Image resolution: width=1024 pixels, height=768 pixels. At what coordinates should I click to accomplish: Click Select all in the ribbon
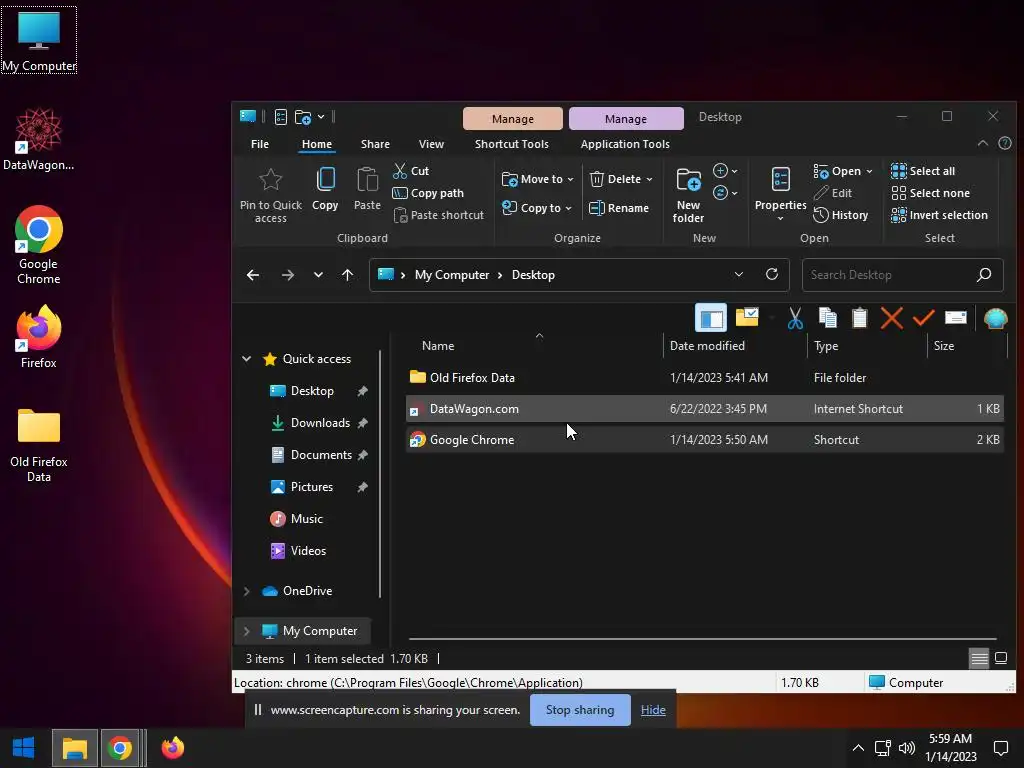click(x=923, y=171)
